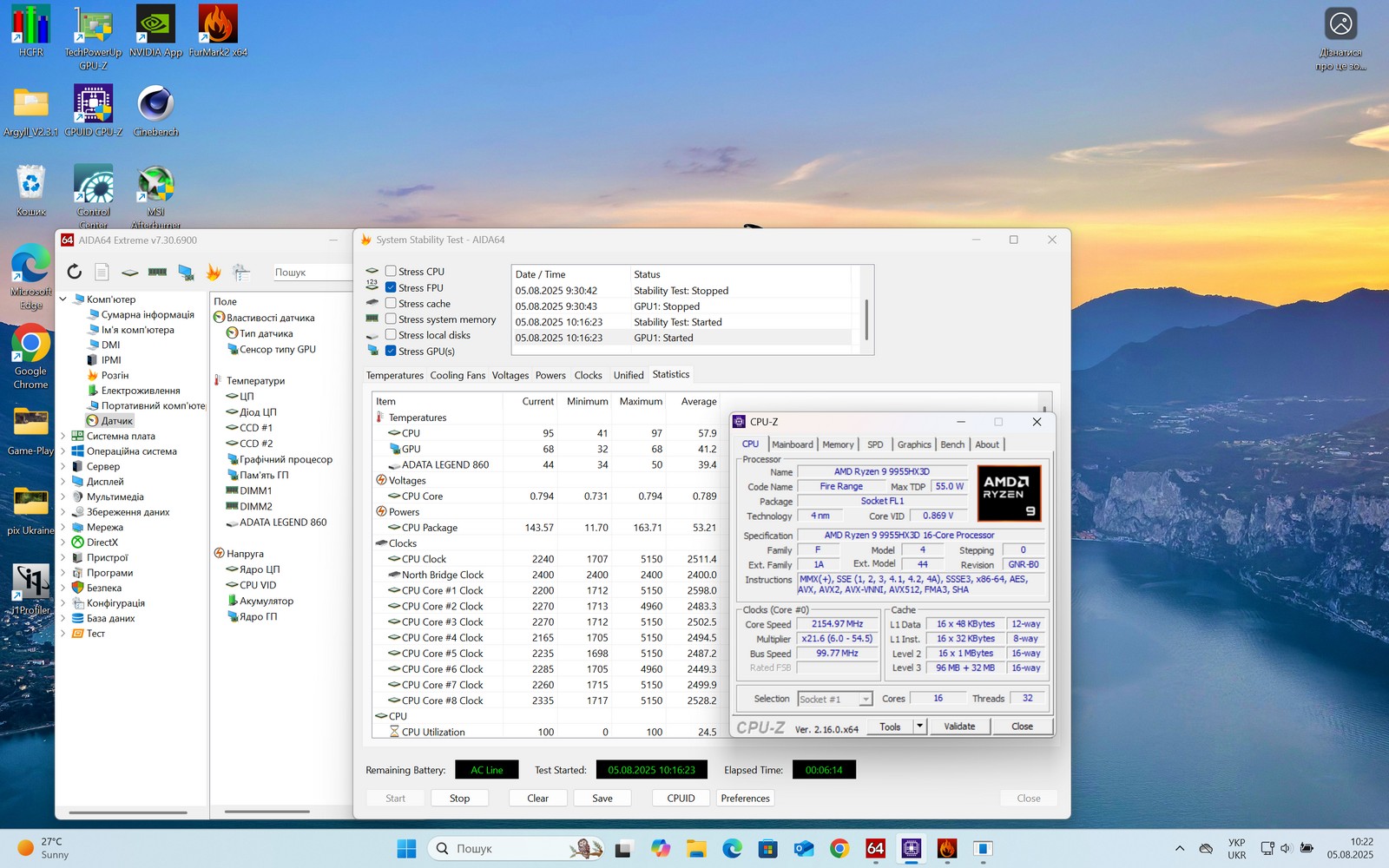This screenshot has width=1389, height=868.
Task: Open the Memory tab in CPU-Z
Action: pos(838,444)
